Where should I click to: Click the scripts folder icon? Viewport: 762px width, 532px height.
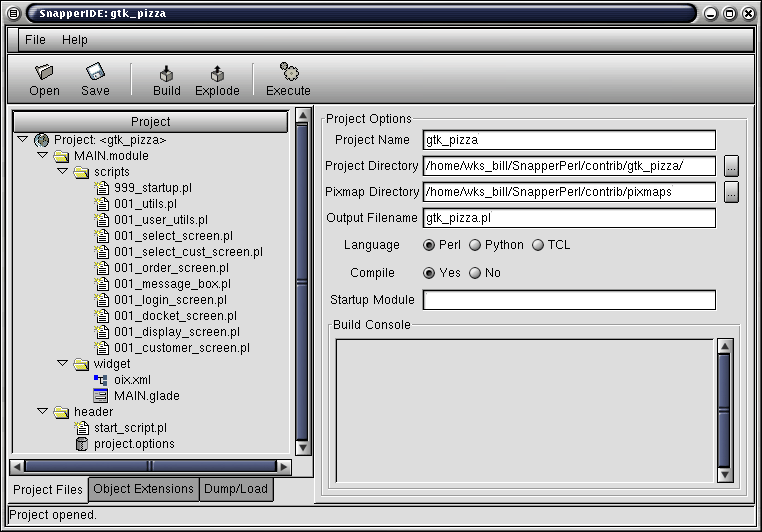pos(81,172)
